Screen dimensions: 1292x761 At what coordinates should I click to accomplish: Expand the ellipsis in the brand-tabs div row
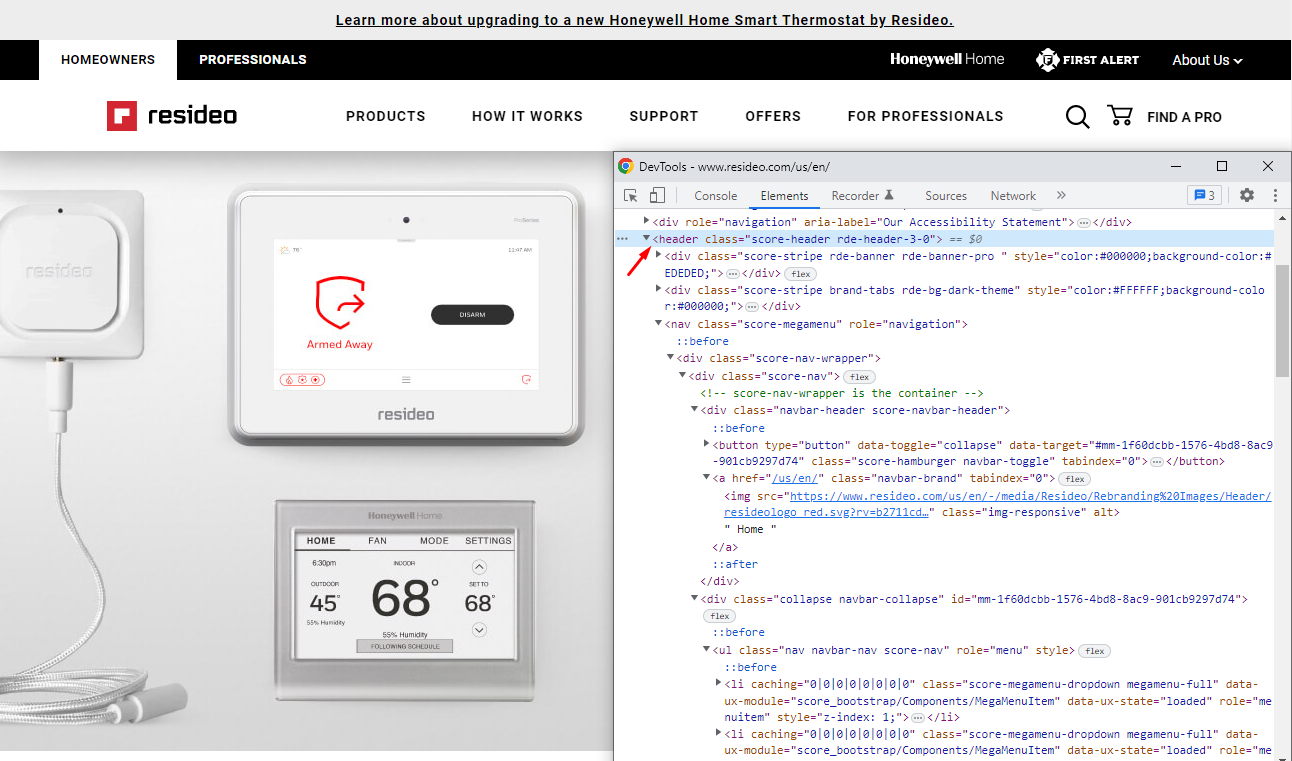tap(751, 307)
